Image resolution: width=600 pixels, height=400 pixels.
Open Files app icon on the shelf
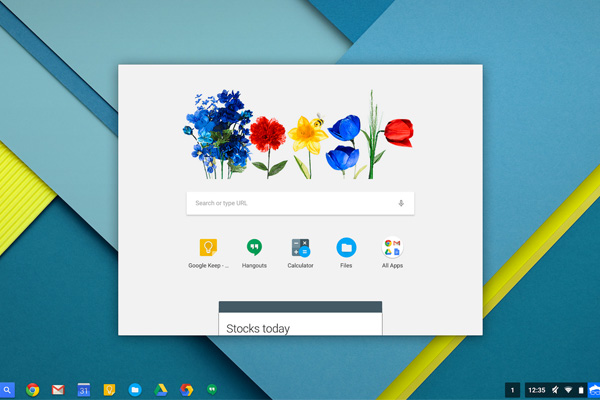click(x=135, y=390)
